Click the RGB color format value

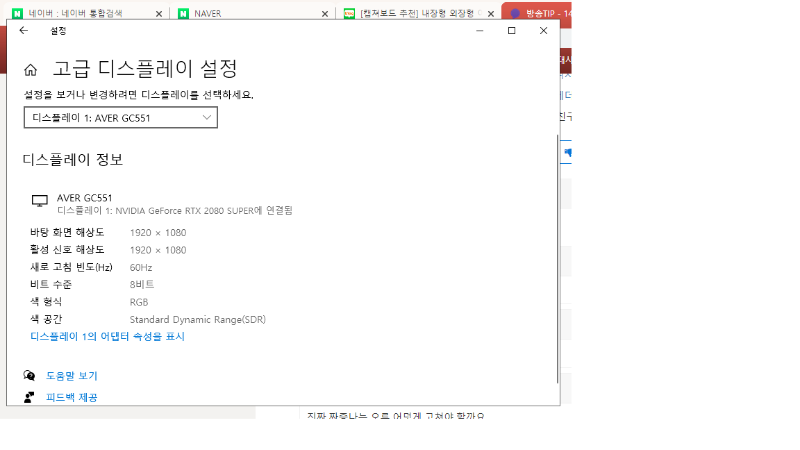(139, 302)
